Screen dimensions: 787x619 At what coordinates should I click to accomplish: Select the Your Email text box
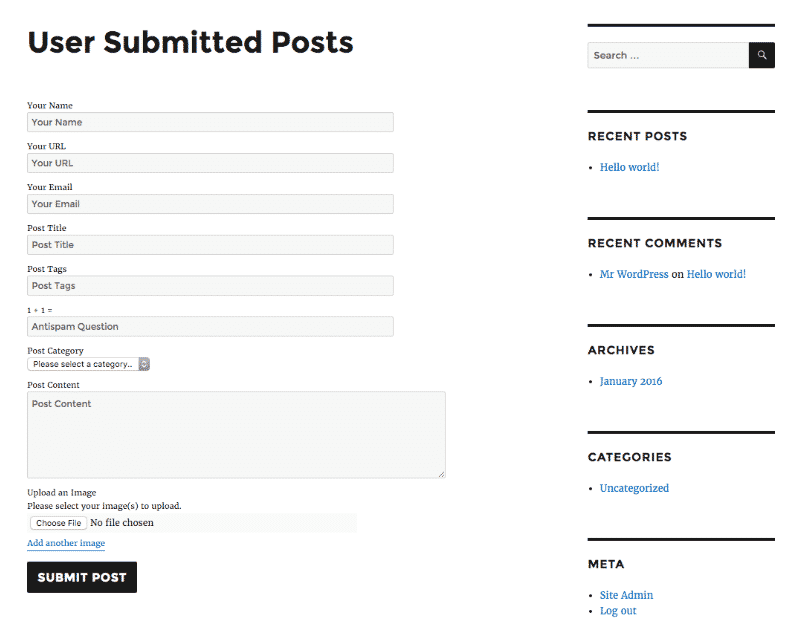(210, 204)
